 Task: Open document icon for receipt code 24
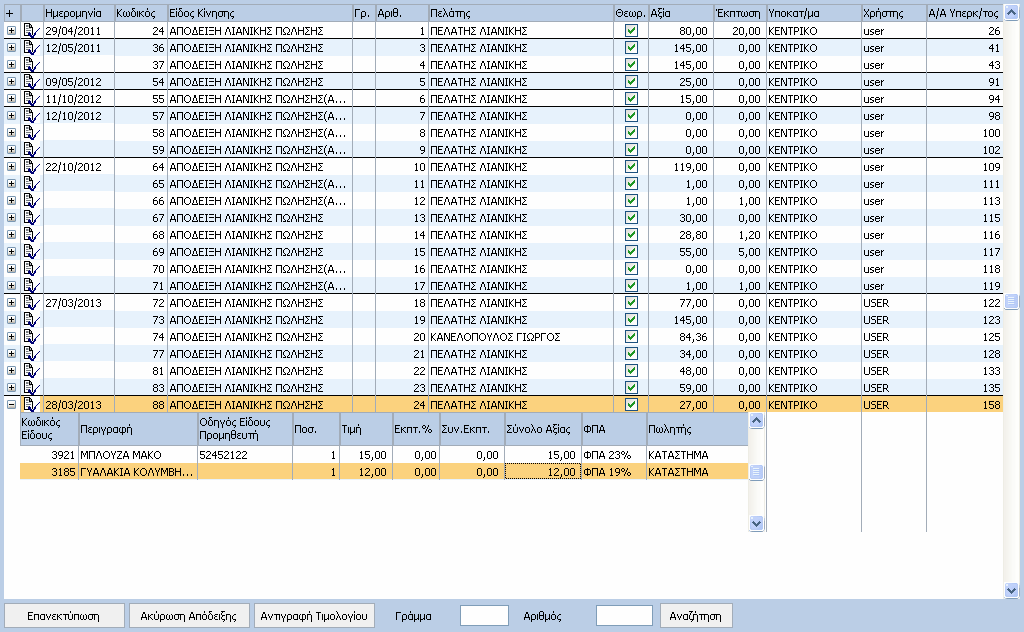pyautogui.click(x=31, y=31)
